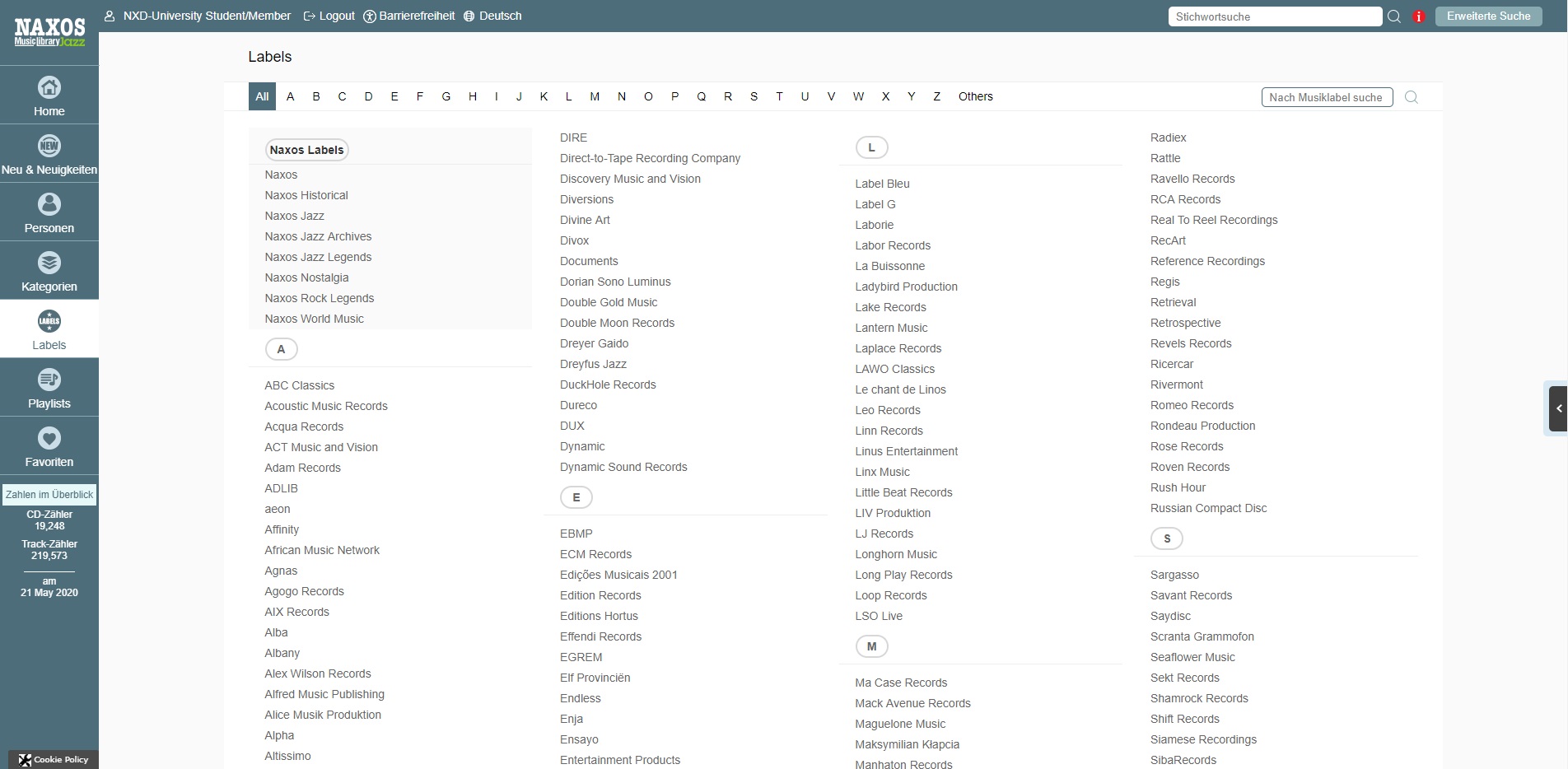Open Barrierefreiheit accessibility options
The width and height of the screenshot is (1568, 769).
(x=409, y=16)
